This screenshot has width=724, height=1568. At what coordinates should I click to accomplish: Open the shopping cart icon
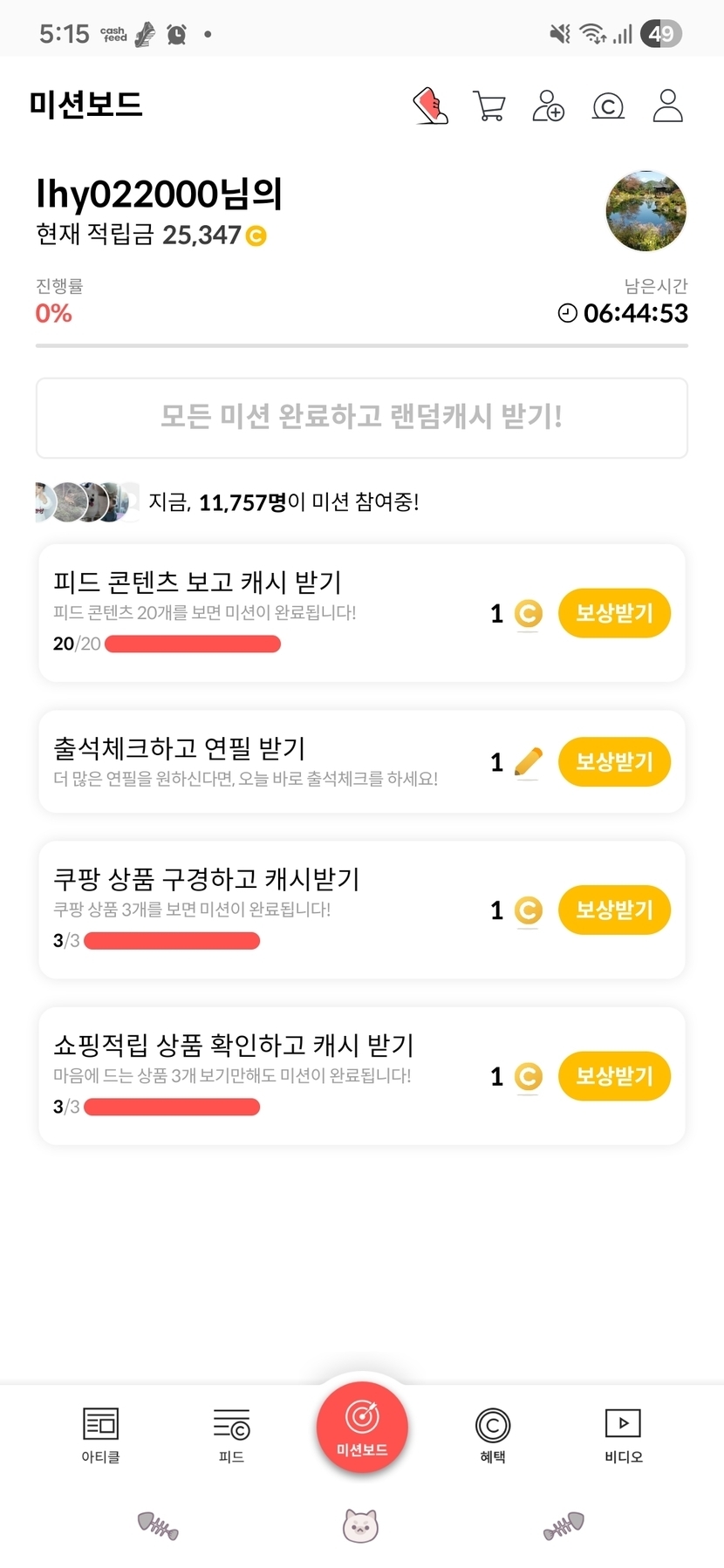(489, 106)
